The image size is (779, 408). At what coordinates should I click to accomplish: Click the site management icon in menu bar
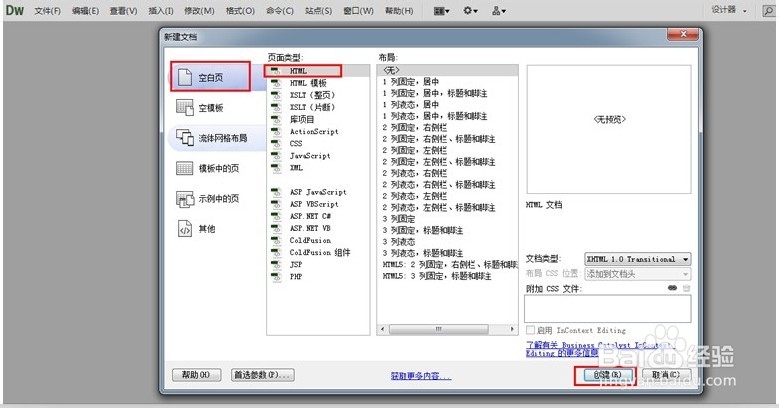pyautogui.click(x=499, y=10)
